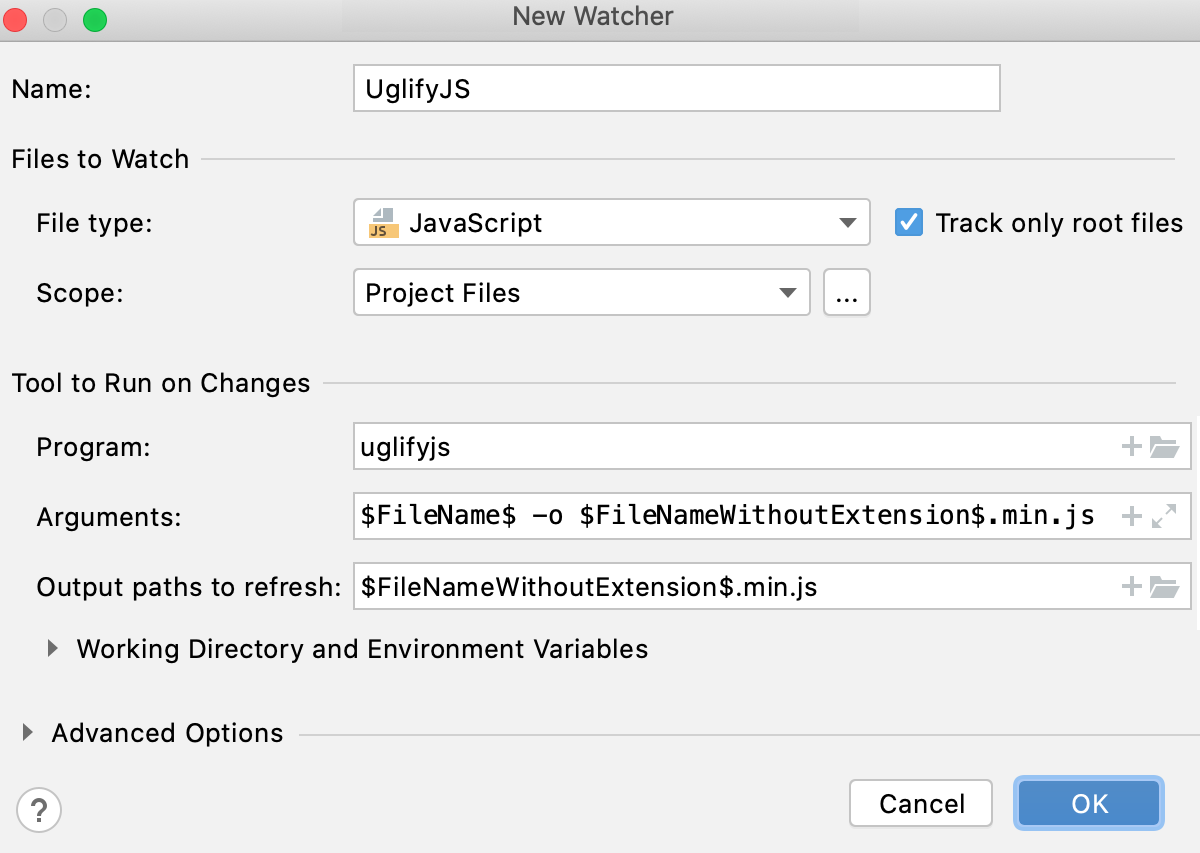Insert a macro into Output paths field
The width and height of the screenshot is (1200, 853).
1131,586
